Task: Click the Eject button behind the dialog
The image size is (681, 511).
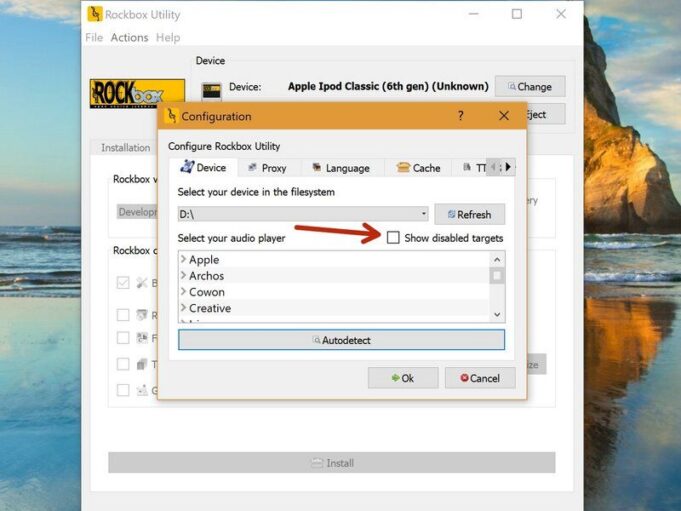Action: pos(545,115)
